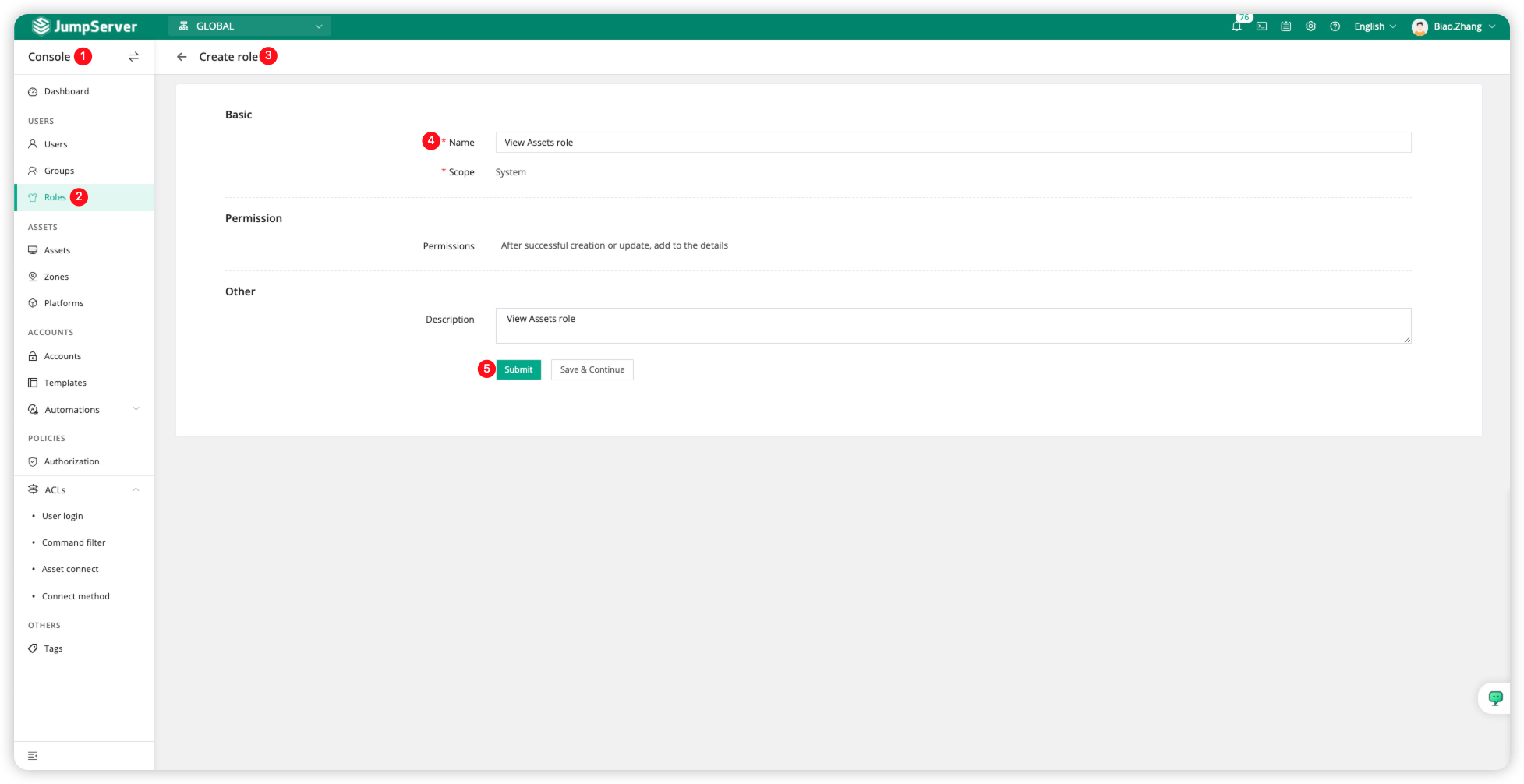Open notifications bell icon
Screen dimensions: 1524x784
click(1236, 26)
